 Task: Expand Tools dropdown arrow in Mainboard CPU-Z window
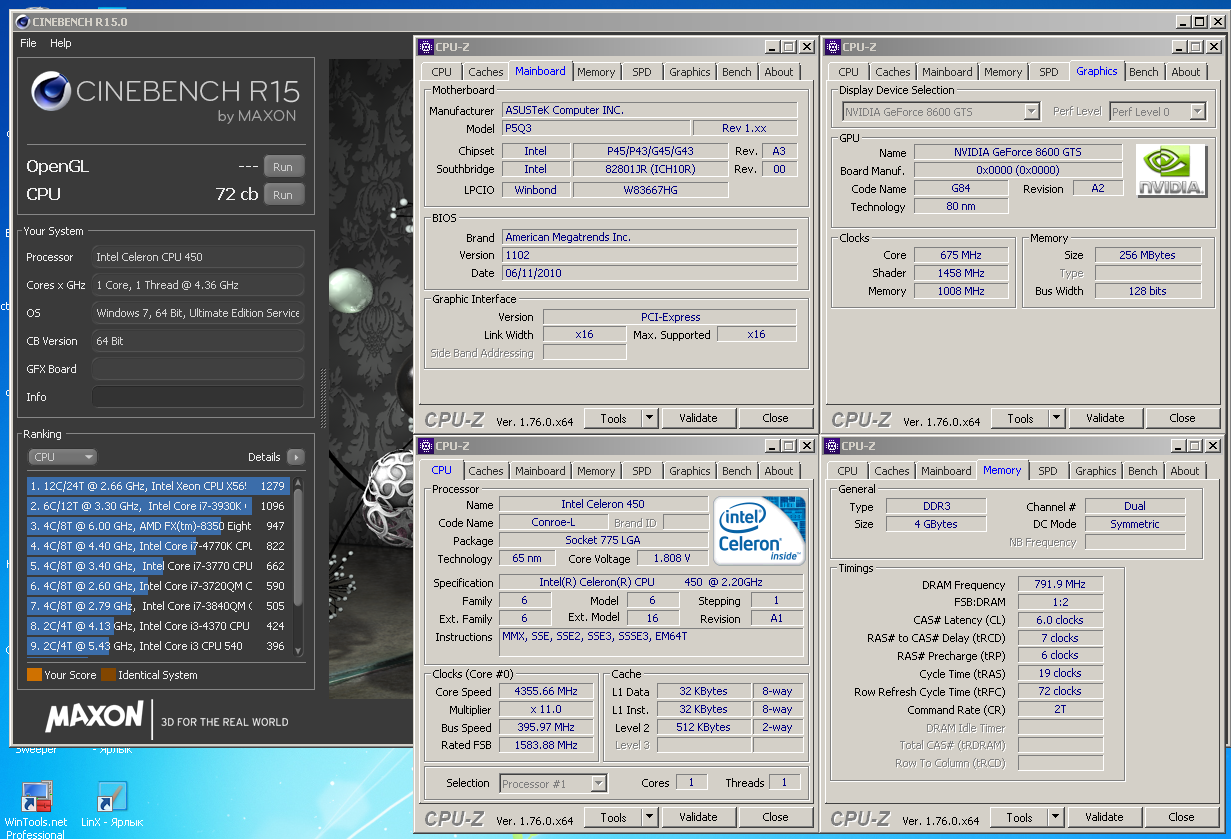(649, 418)
